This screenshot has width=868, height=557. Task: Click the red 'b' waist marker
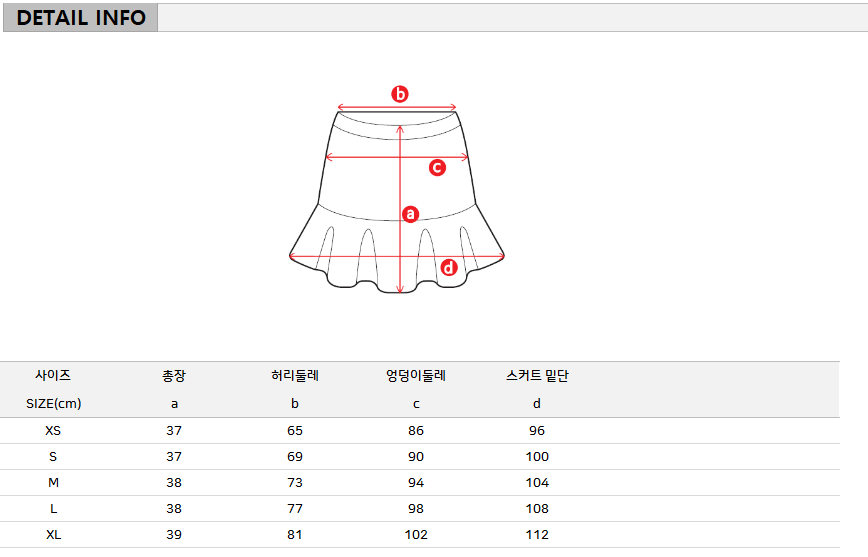click(399, 95)
